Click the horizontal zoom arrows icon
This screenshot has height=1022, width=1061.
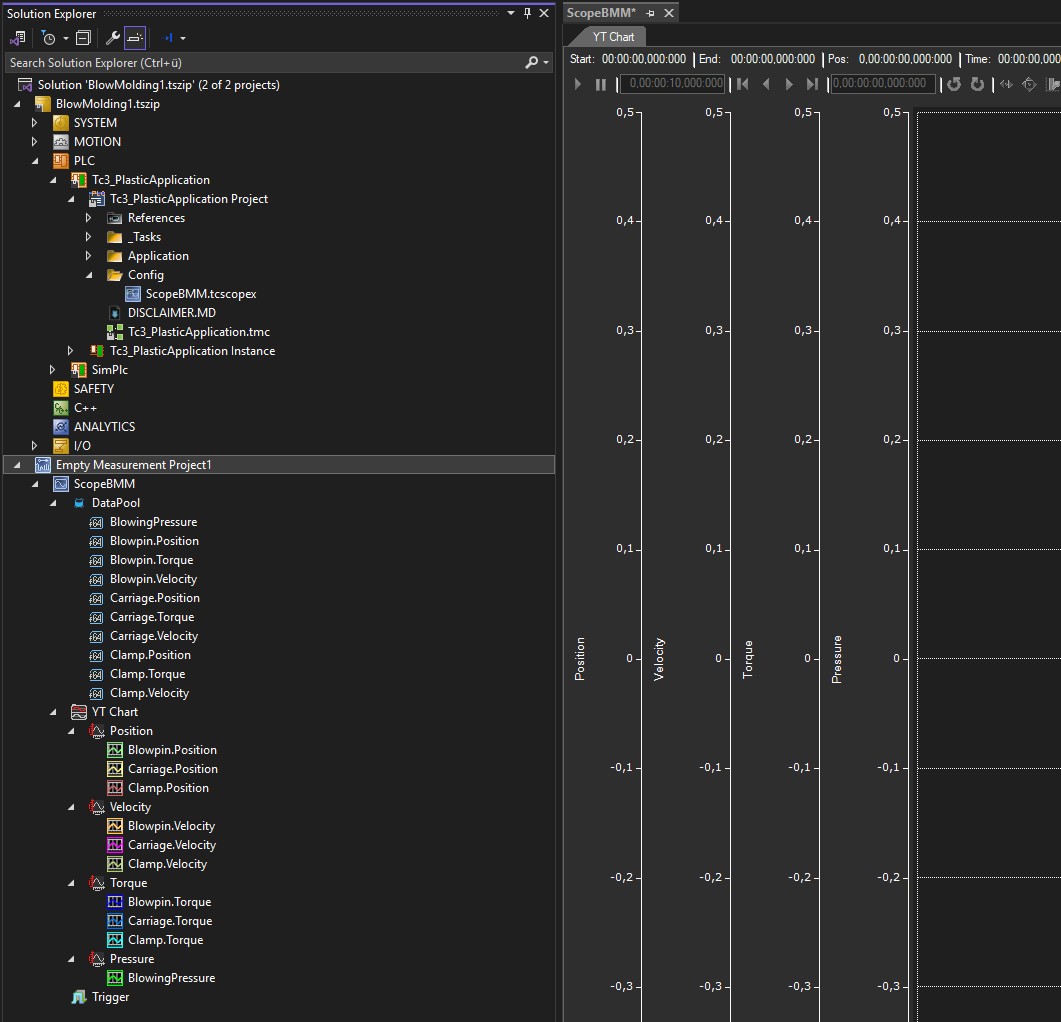click(x=1006, y=84)
